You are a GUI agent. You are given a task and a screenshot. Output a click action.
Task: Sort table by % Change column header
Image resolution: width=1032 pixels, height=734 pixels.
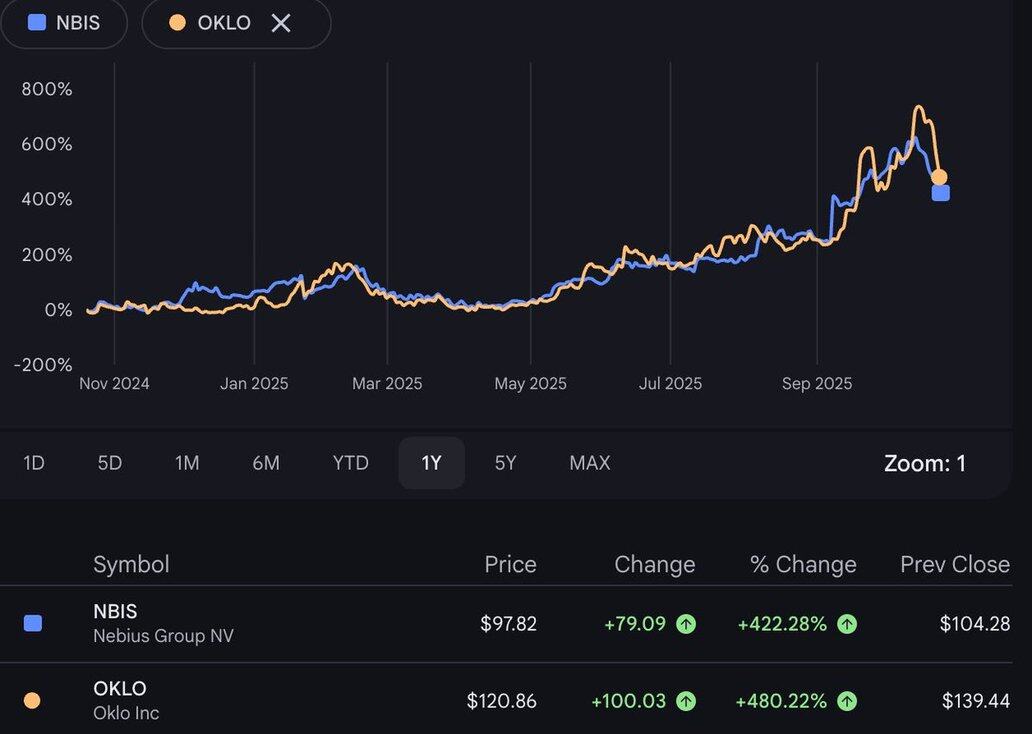coord(803,564)
